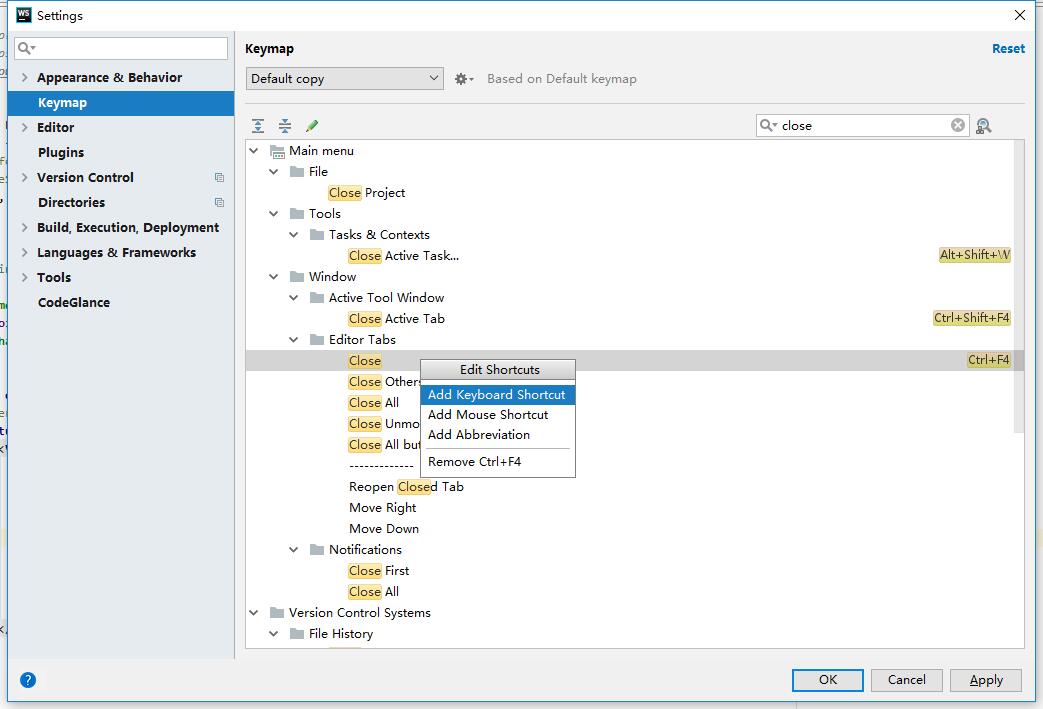The height and width of the screenshot is (709, 1043).
Task: Click the Expand All toolbar icon
Action: [x=257, y=126]
